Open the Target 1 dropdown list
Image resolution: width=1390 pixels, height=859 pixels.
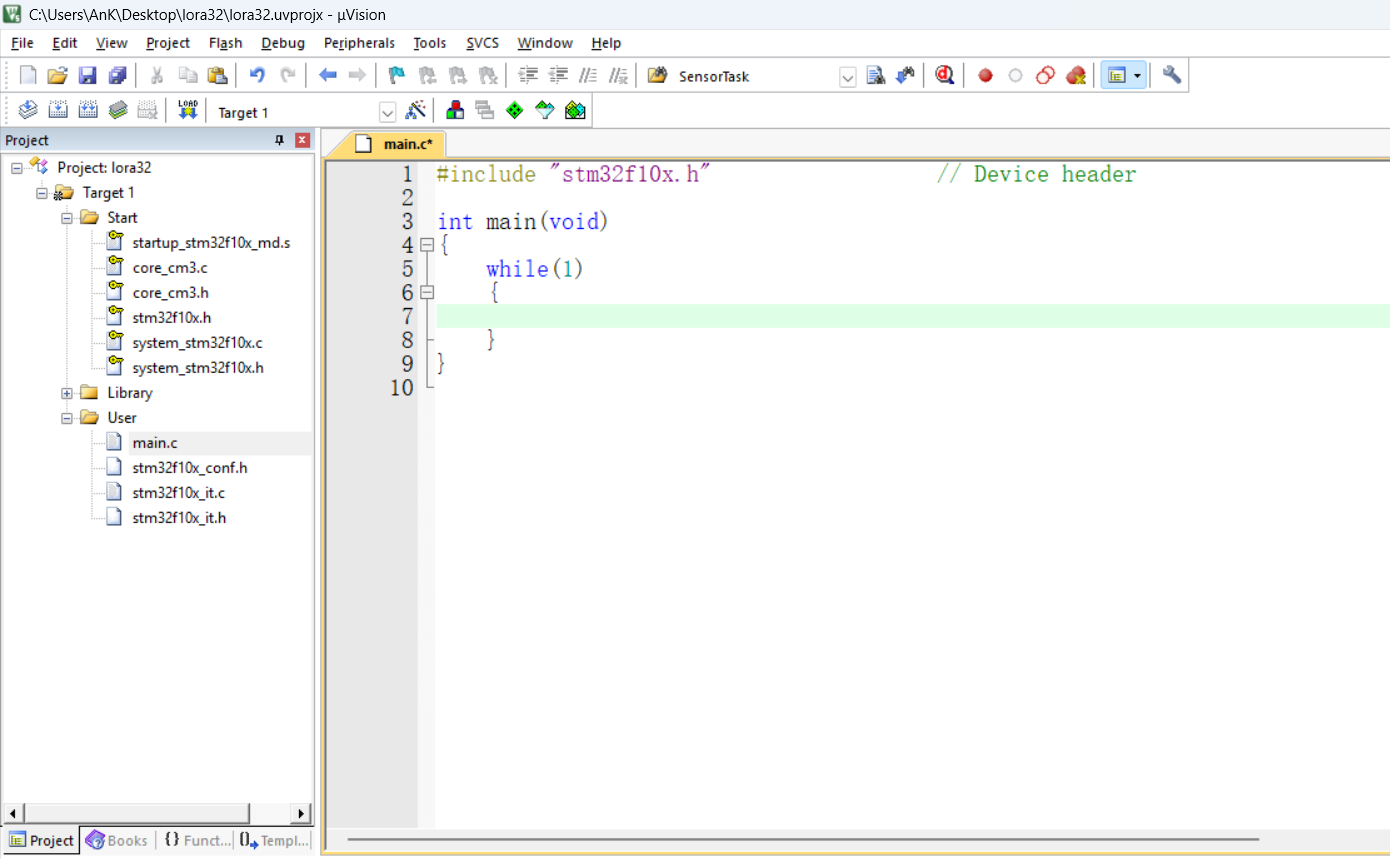tap(388, 112)
